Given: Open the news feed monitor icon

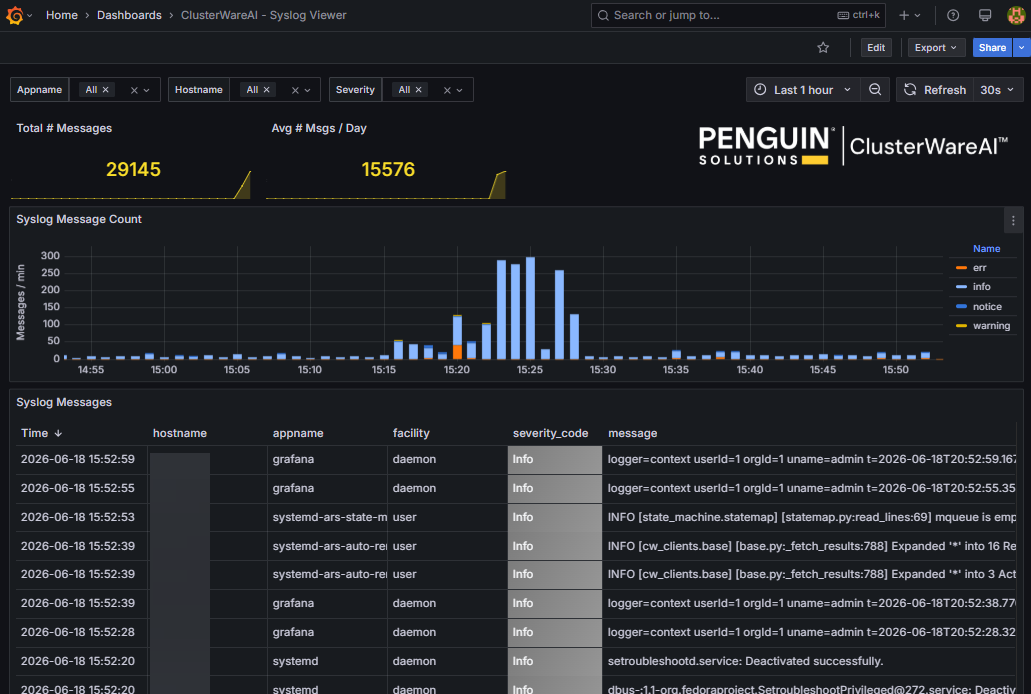Looking at the screenshot, I should tap(985, 15).
